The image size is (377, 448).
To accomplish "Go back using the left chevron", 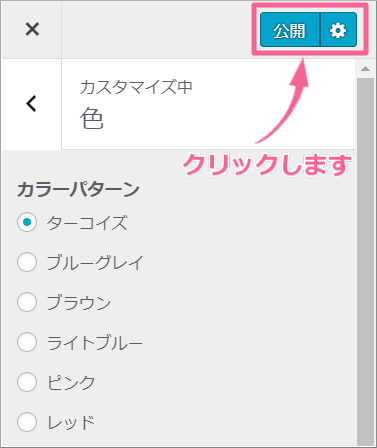I will pyautogui.click(x=31, y=104).
